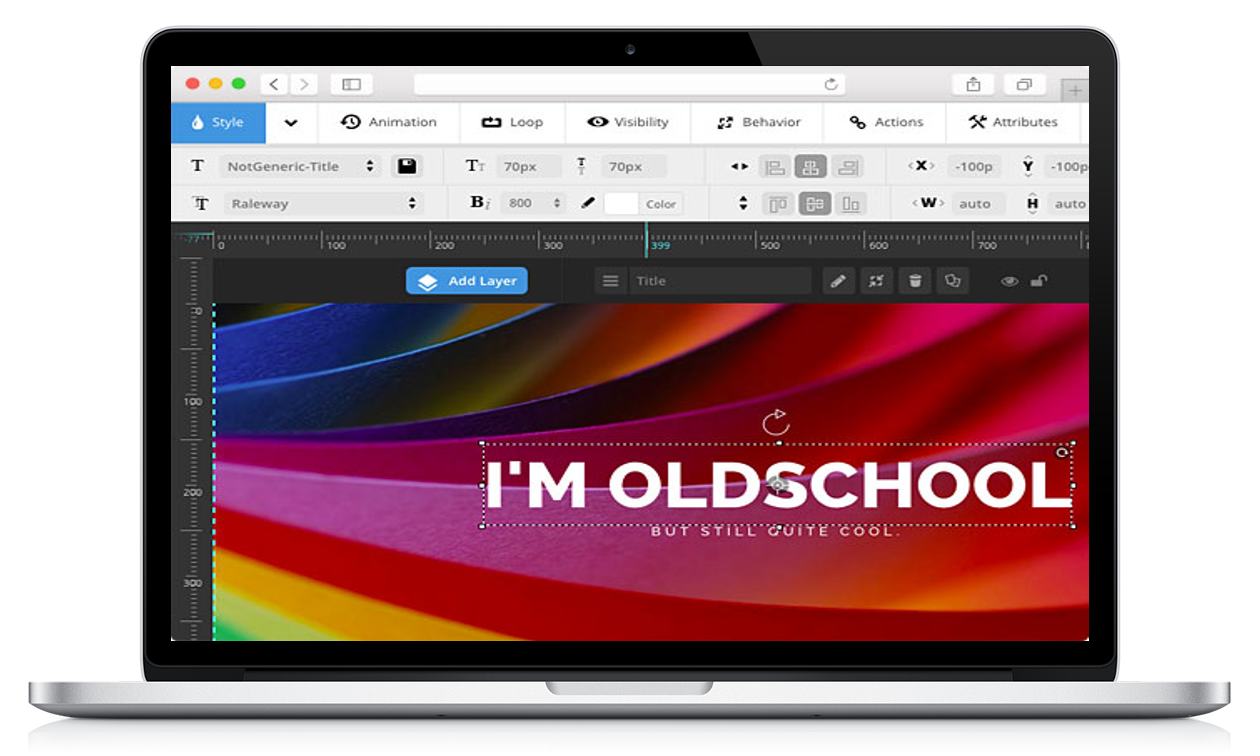Screen dimensions: 1260x756
Task: Open the layer list hamburger menu
Action: (610, 281)
